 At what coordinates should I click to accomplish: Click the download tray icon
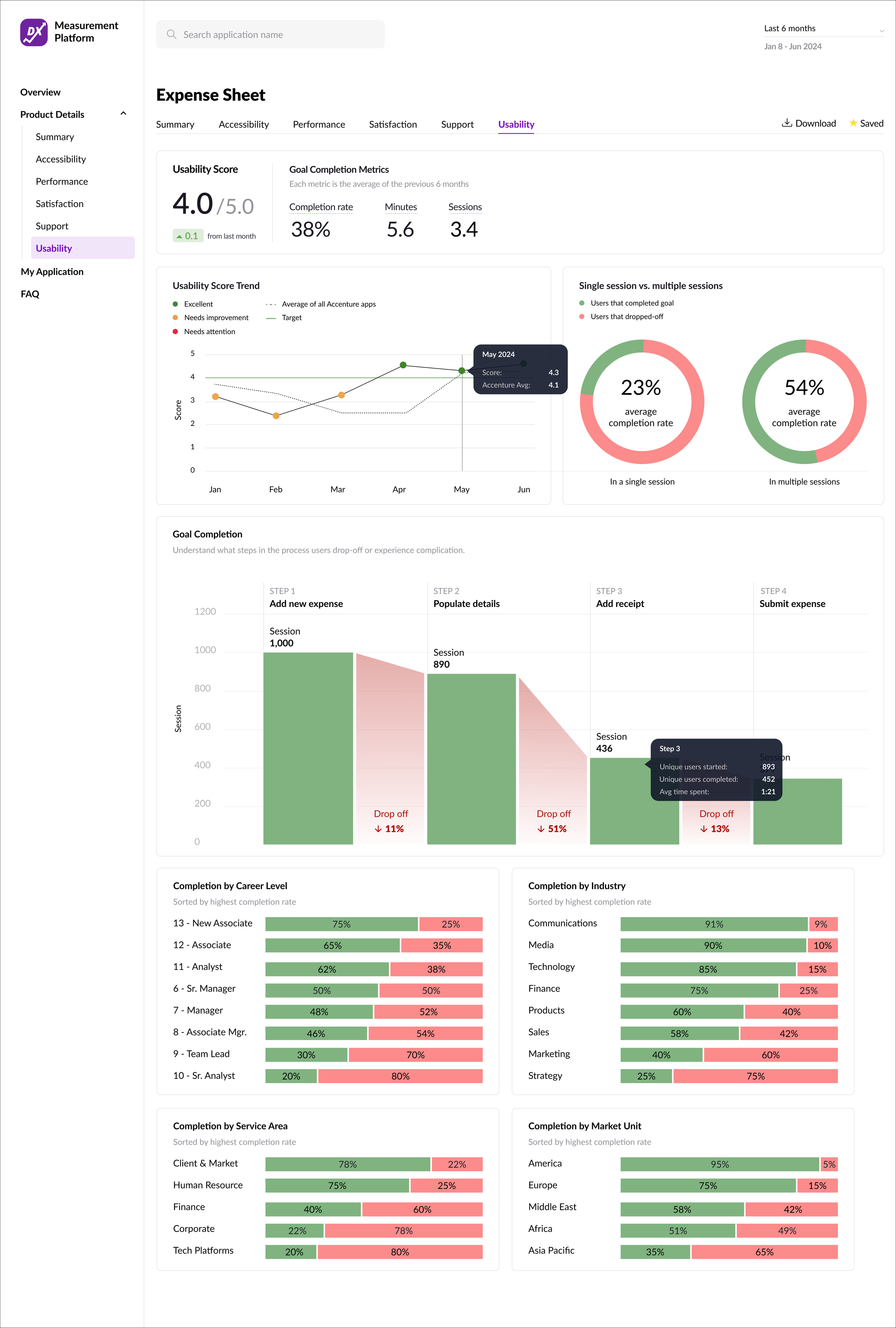coord(786,123)
